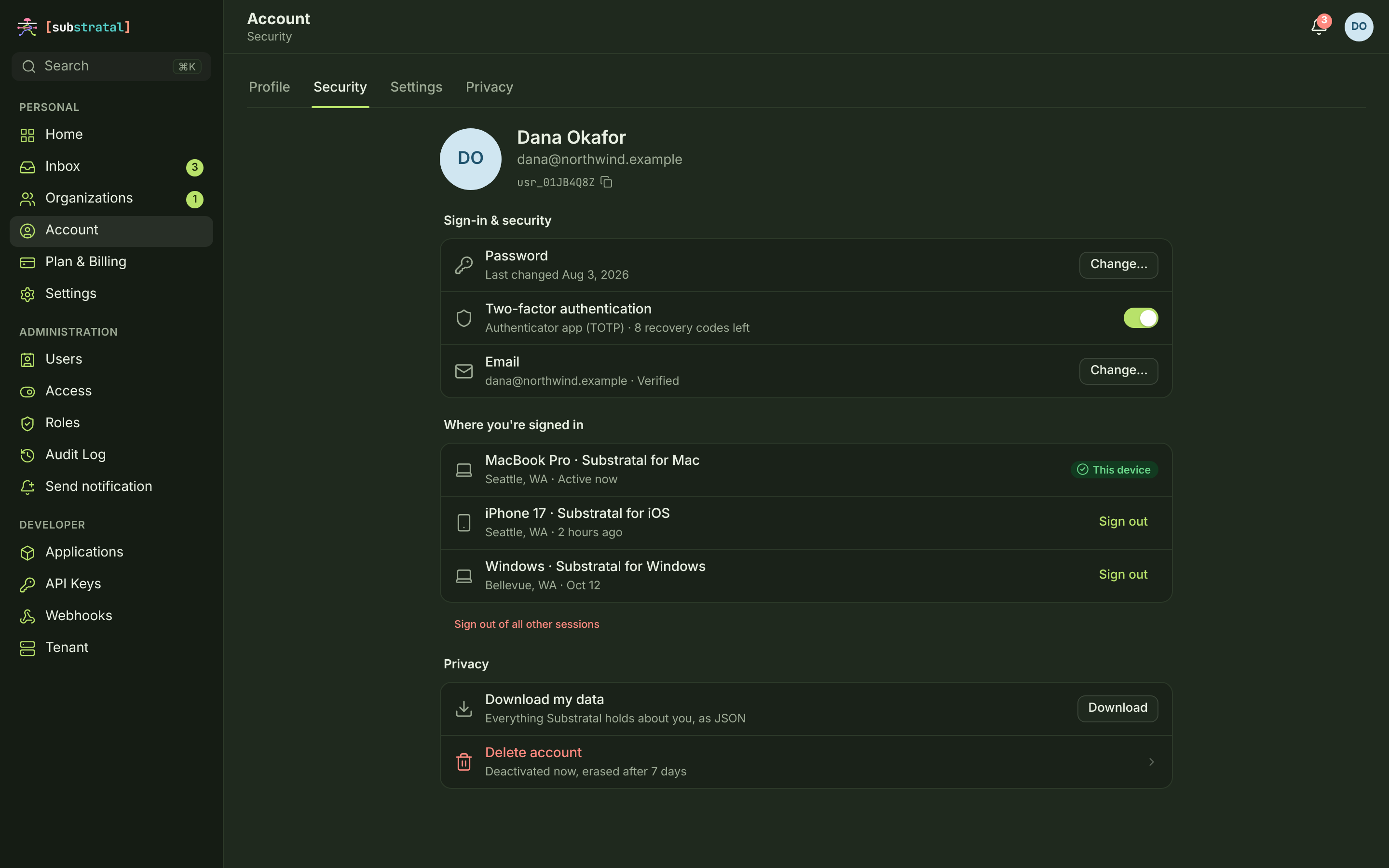Viewport: 1389px width, 868px height.
Task: Click Change button for Password
Action: [x=1118, y=265]
